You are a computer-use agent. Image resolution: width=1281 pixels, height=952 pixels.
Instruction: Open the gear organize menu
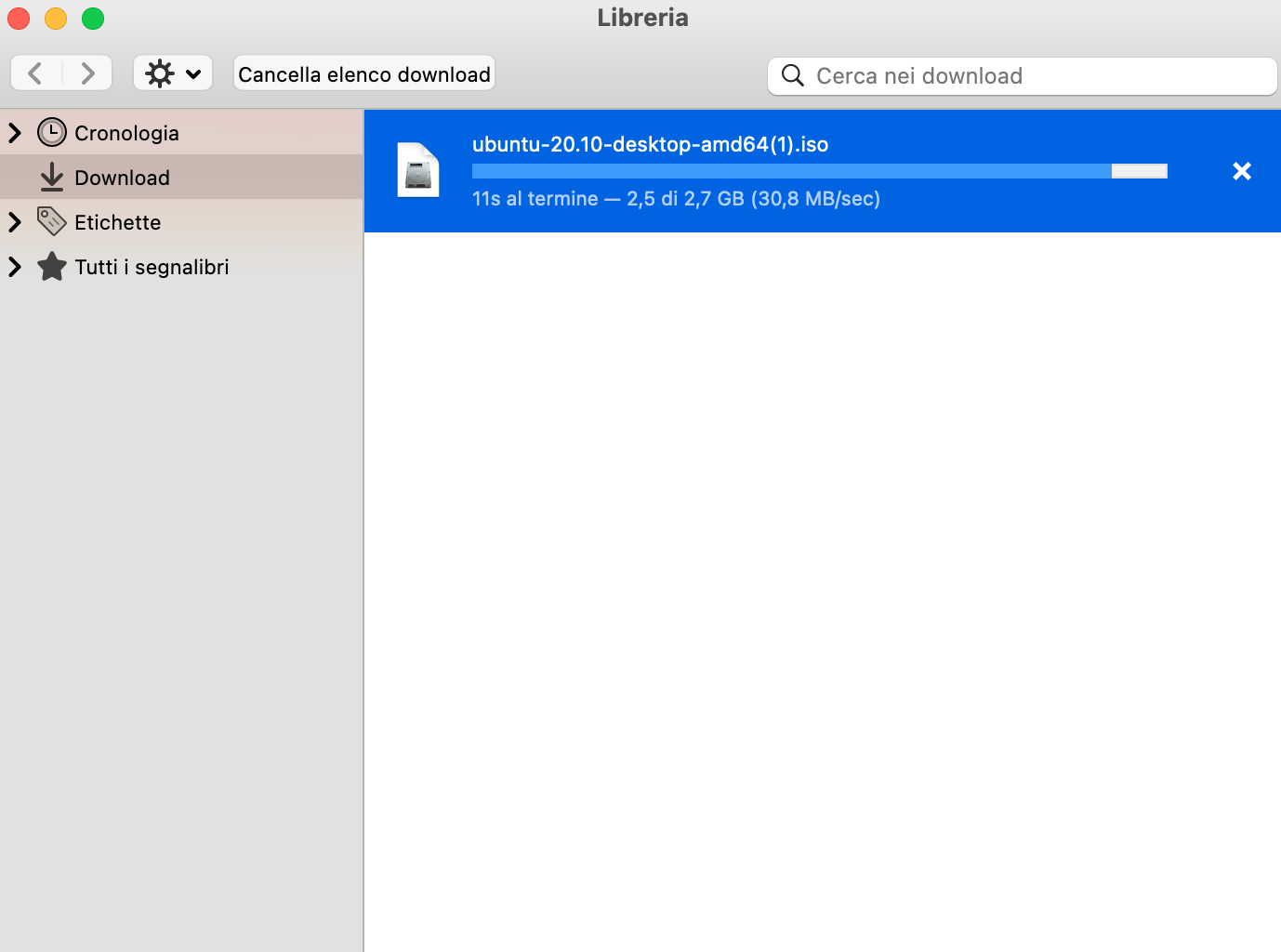point(173,73)
